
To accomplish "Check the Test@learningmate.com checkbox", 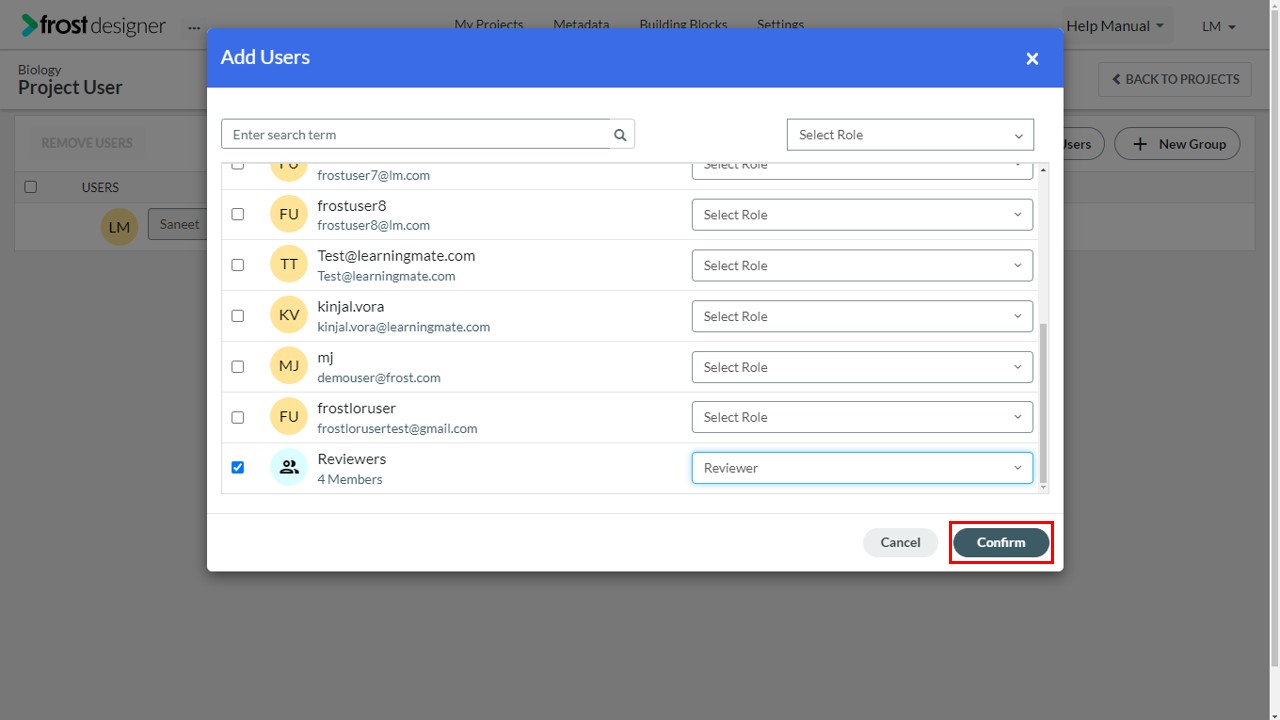I will pyautogui.click(x=237, y=265).
